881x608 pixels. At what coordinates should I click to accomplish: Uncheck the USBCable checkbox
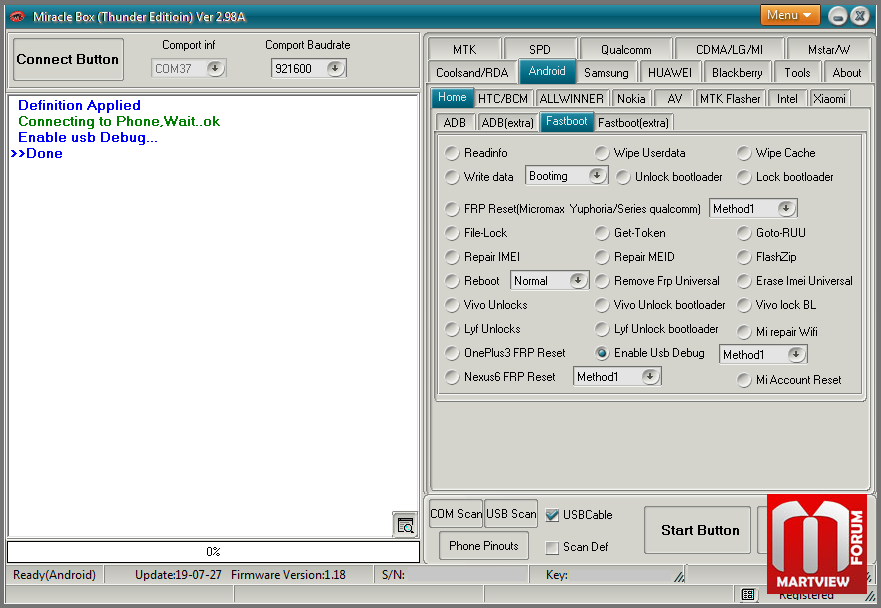pyautogui.click(x=552, y=515)
